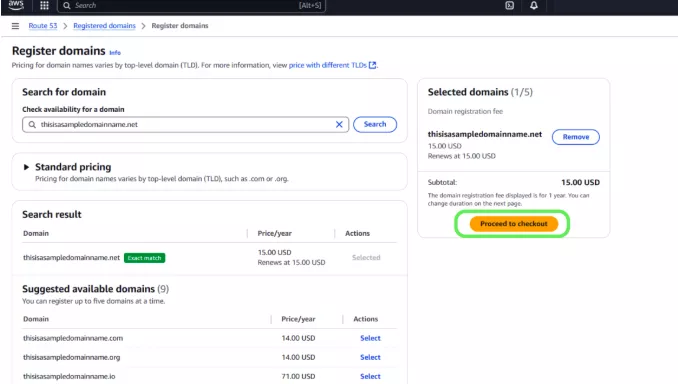Viewport: 678px width, 384px height.
Task: Select thisisasampledomainname.org domain
Action: [370, 357]
